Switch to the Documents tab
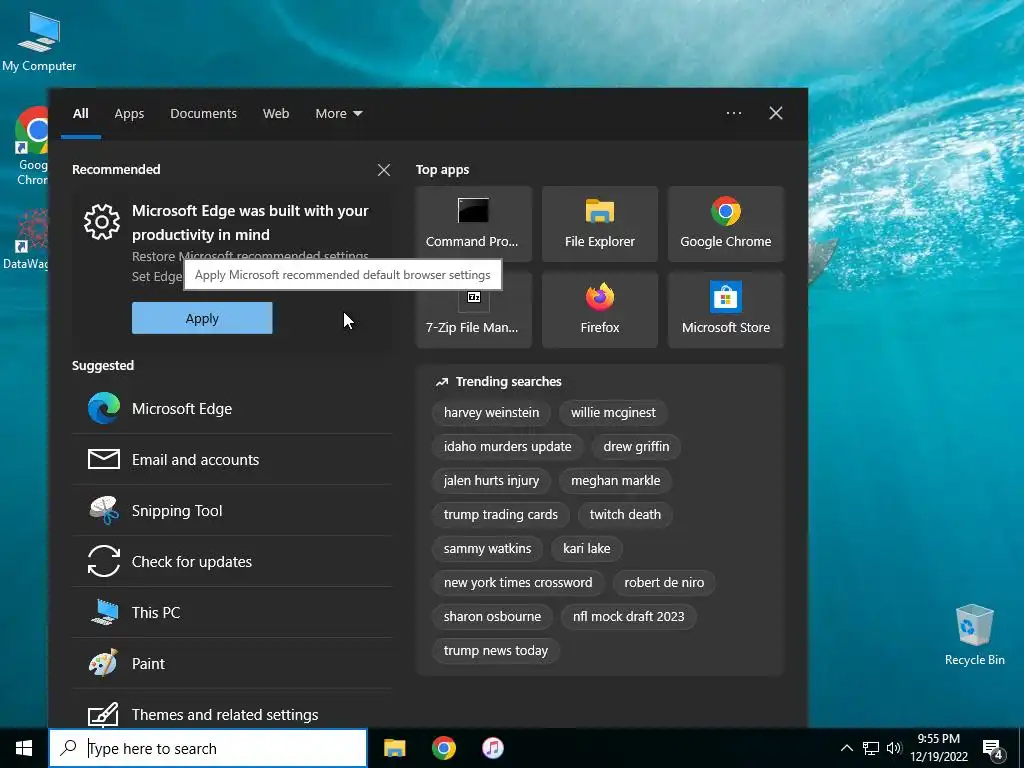The height and width of the screenshot is (768, 1024). click(203, 114)
